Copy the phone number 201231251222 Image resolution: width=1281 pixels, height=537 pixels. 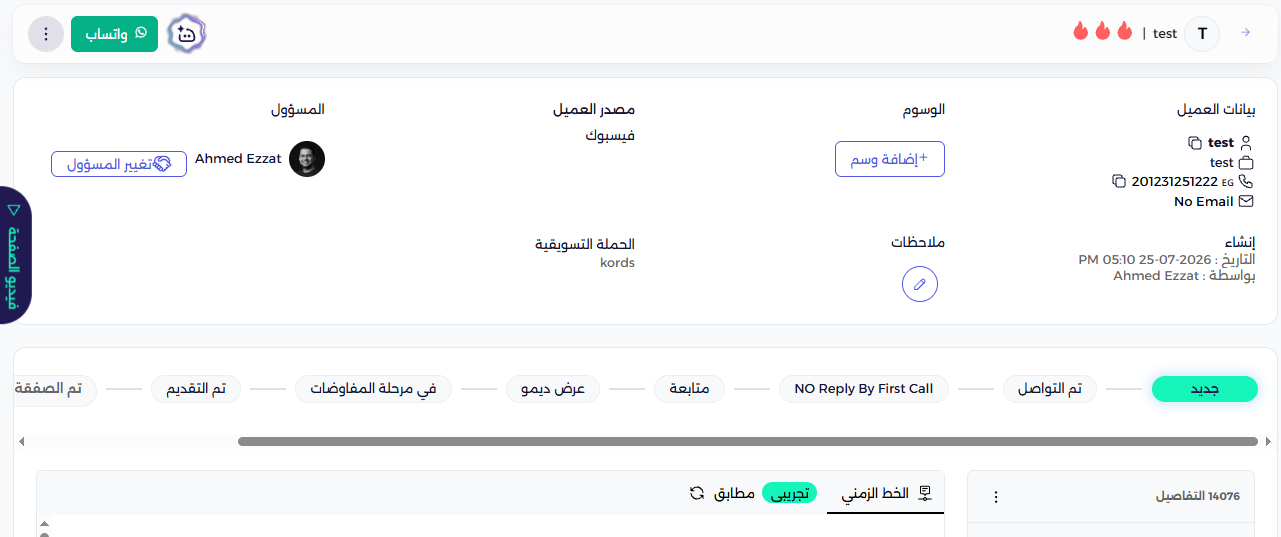point(1119,181)
